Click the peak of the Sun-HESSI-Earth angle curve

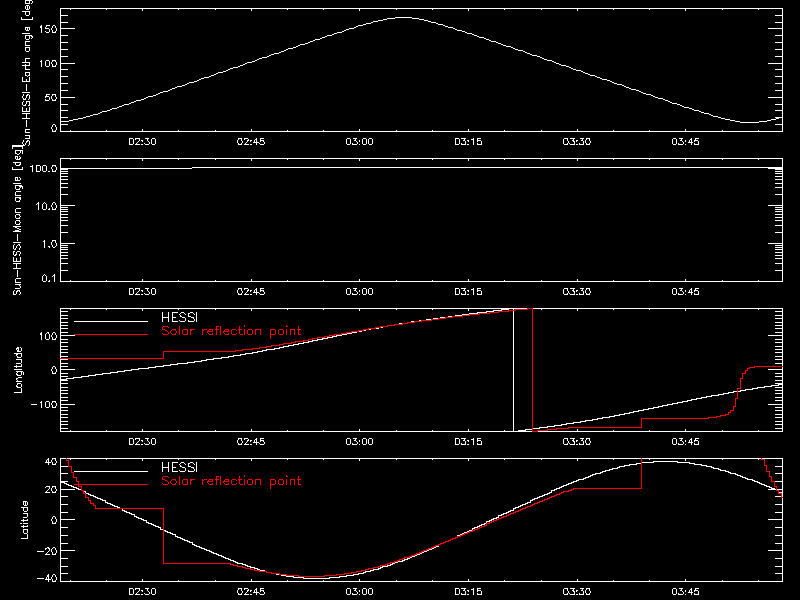coord(403,18)
